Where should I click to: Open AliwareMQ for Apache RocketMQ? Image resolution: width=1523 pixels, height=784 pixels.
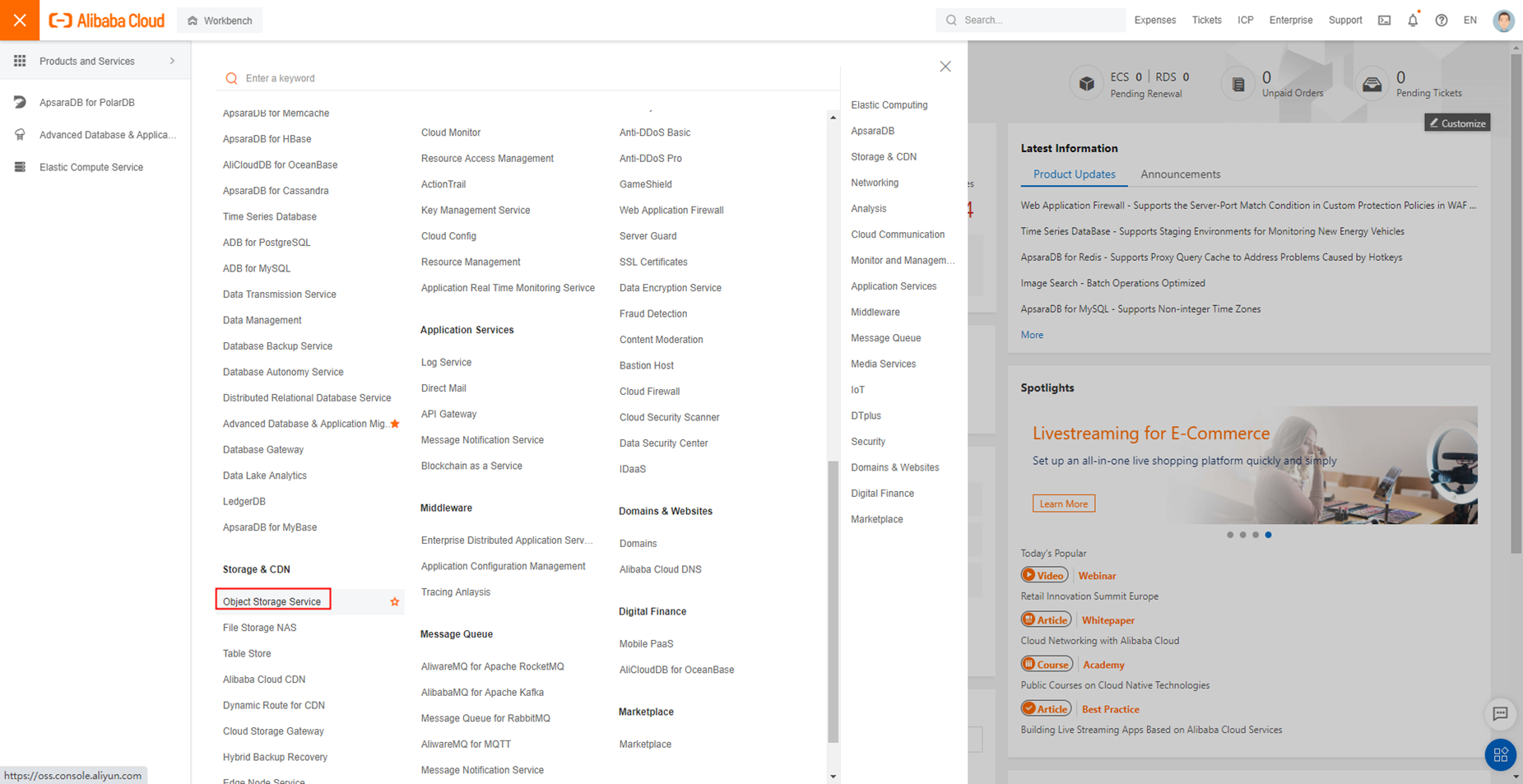point(492,666)
